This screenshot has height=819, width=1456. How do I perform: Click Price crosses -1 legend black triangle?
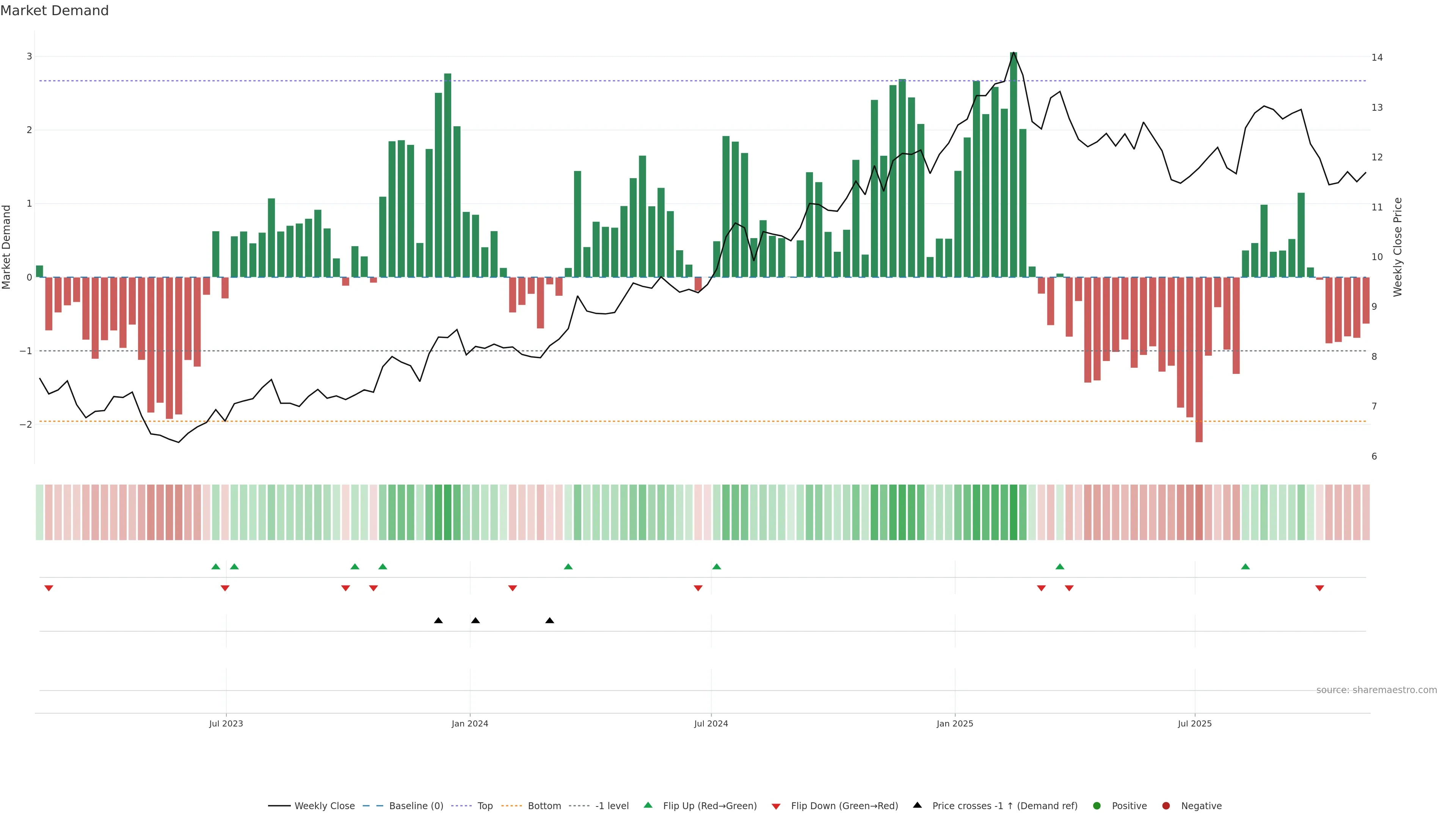point(917,805)
